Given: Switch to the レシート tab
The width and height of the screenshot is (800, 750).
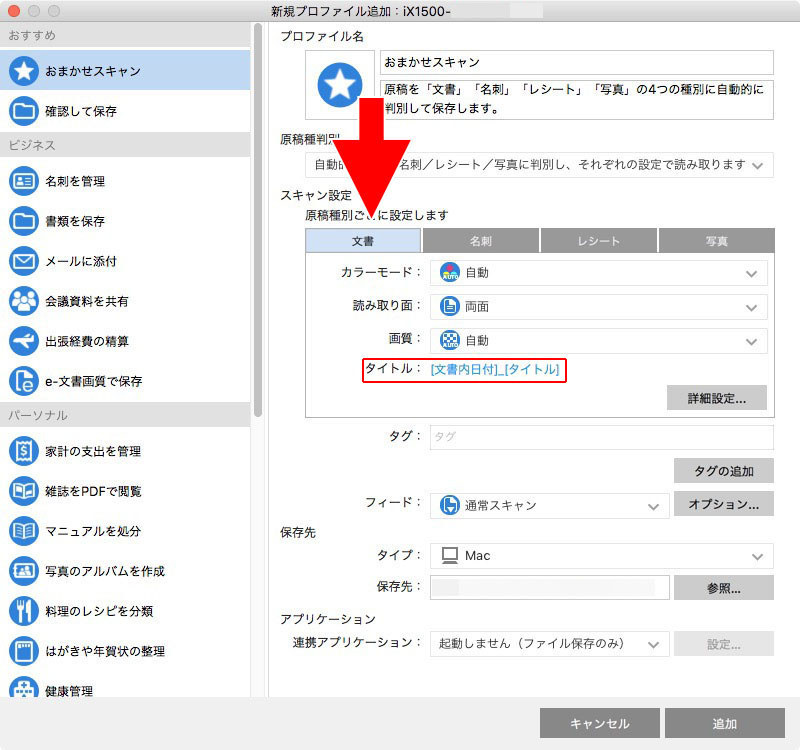Looking at the screenshot, I should point(599,240).
